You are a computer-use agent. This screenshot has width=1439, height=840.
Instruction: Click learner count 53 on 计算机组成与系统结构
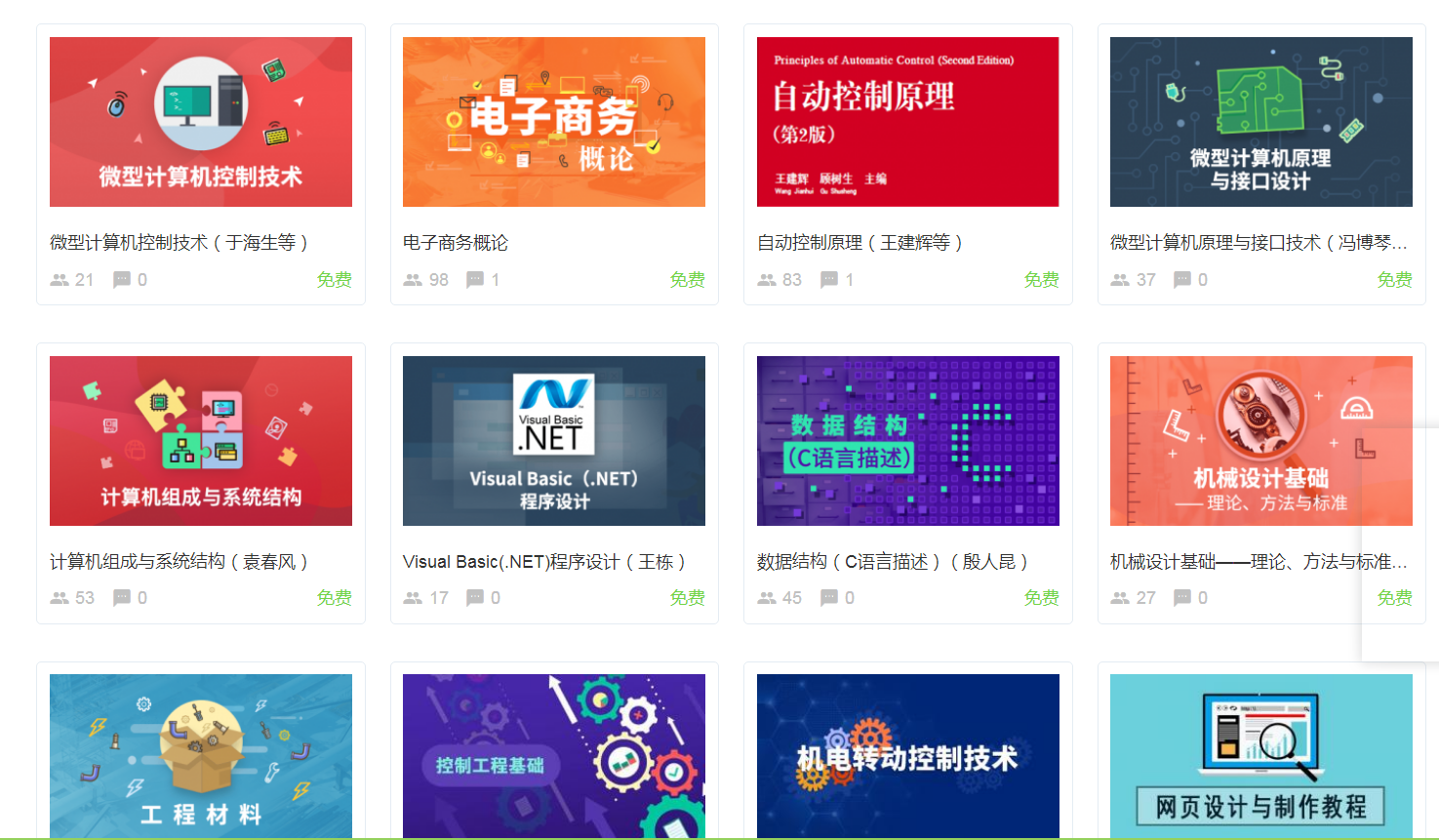(85, 598)
